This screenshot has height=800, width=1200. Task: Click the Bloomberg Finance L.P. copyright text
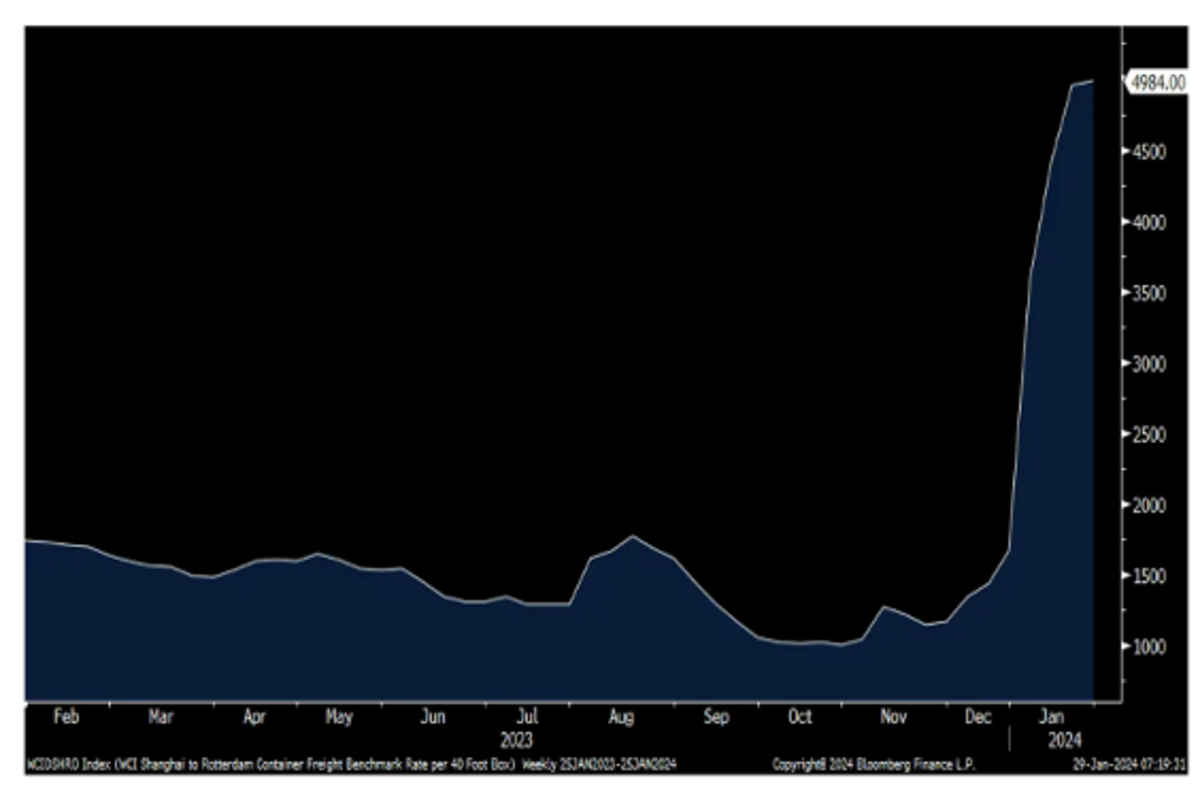(x=877, y=765)
